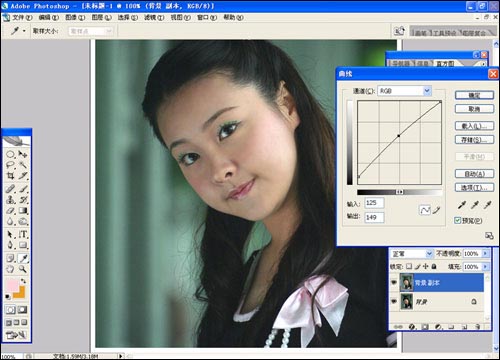Switch to the 直方图 histogram tab

click(445, 63)
